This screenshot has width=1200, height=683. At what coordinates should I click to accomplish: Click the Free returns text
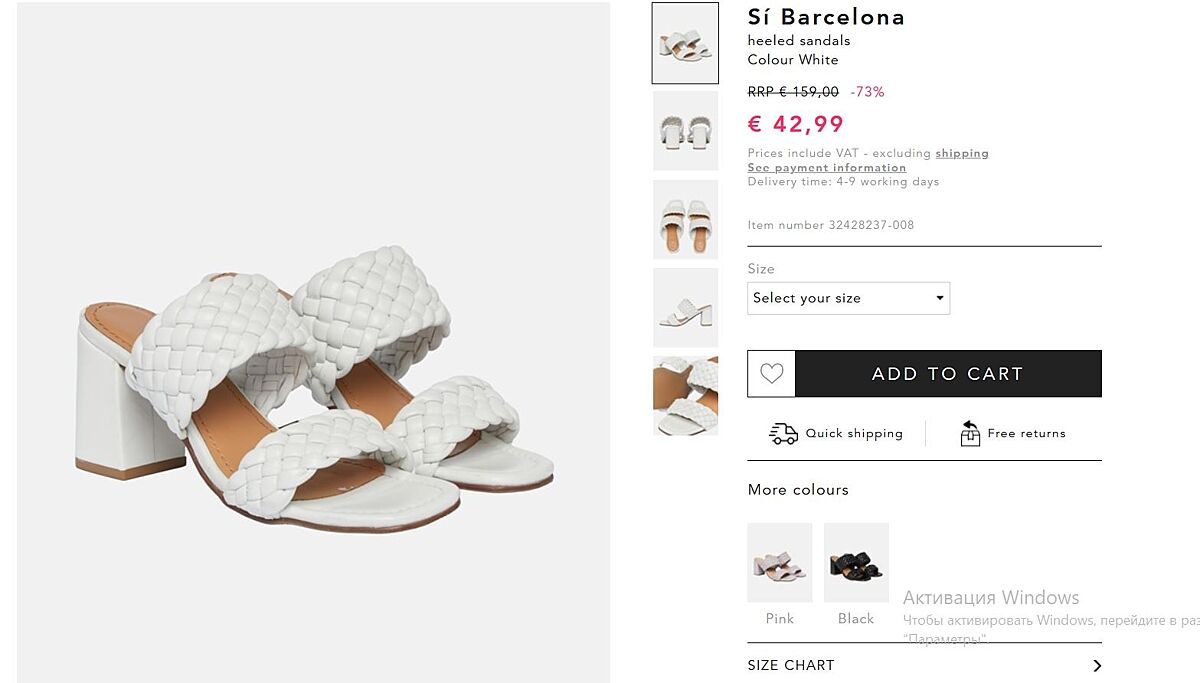coord(1026,433)
